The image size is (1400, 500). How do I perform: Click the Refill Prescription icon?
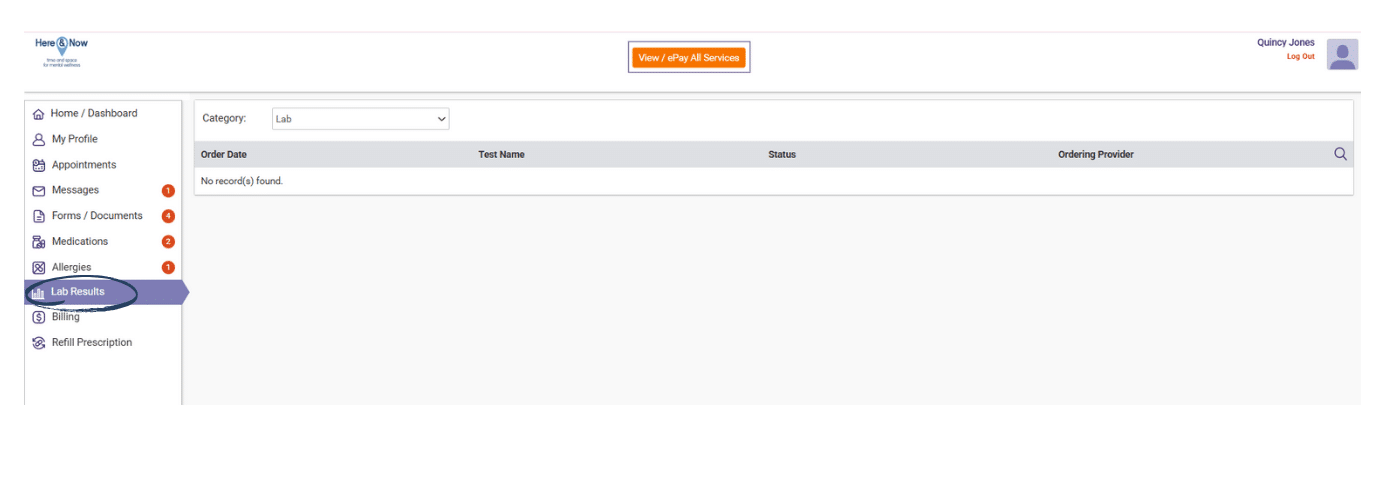[x=39, y=343]
